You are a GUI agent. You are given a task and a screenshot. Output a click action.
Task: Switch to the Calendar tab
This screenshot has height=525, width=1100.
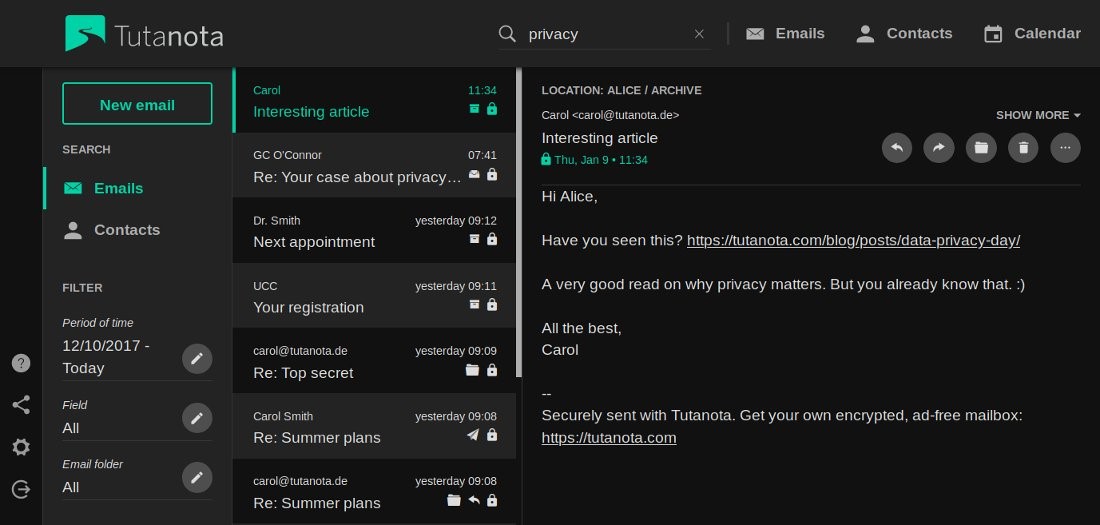point(1032,34)
